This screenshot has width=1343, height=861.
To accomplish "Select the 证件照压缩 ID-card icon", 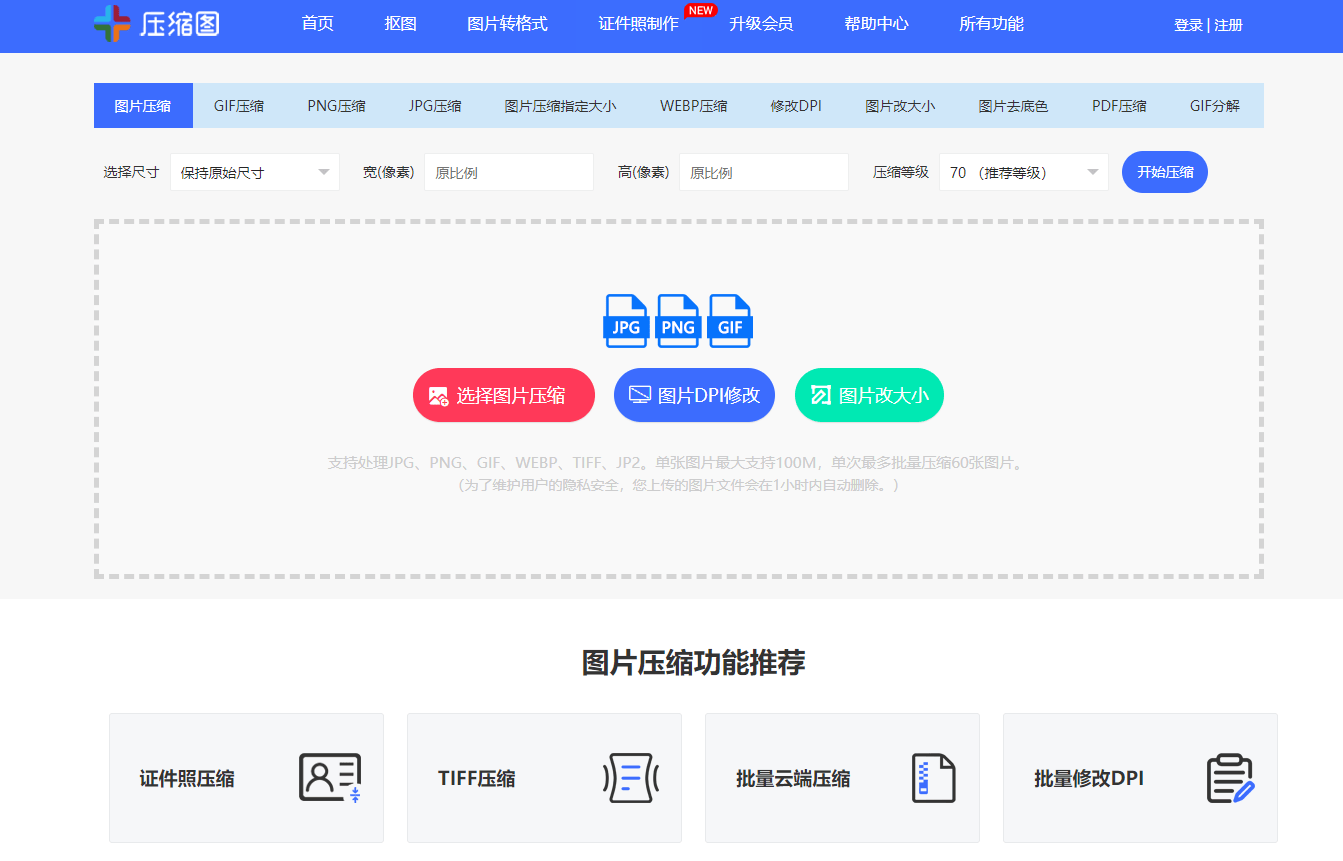I will click(330, 778).
